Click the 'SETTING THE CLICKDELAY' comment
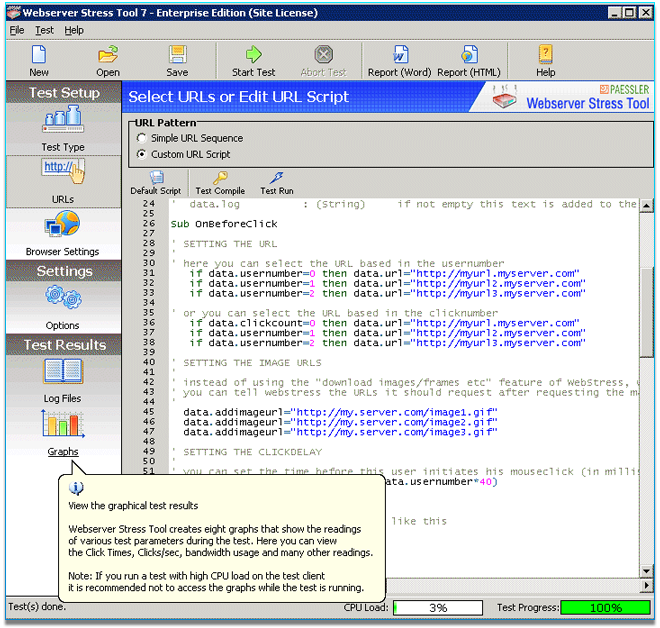This screenshot has height=628, width=660. [x=252, y=452]
